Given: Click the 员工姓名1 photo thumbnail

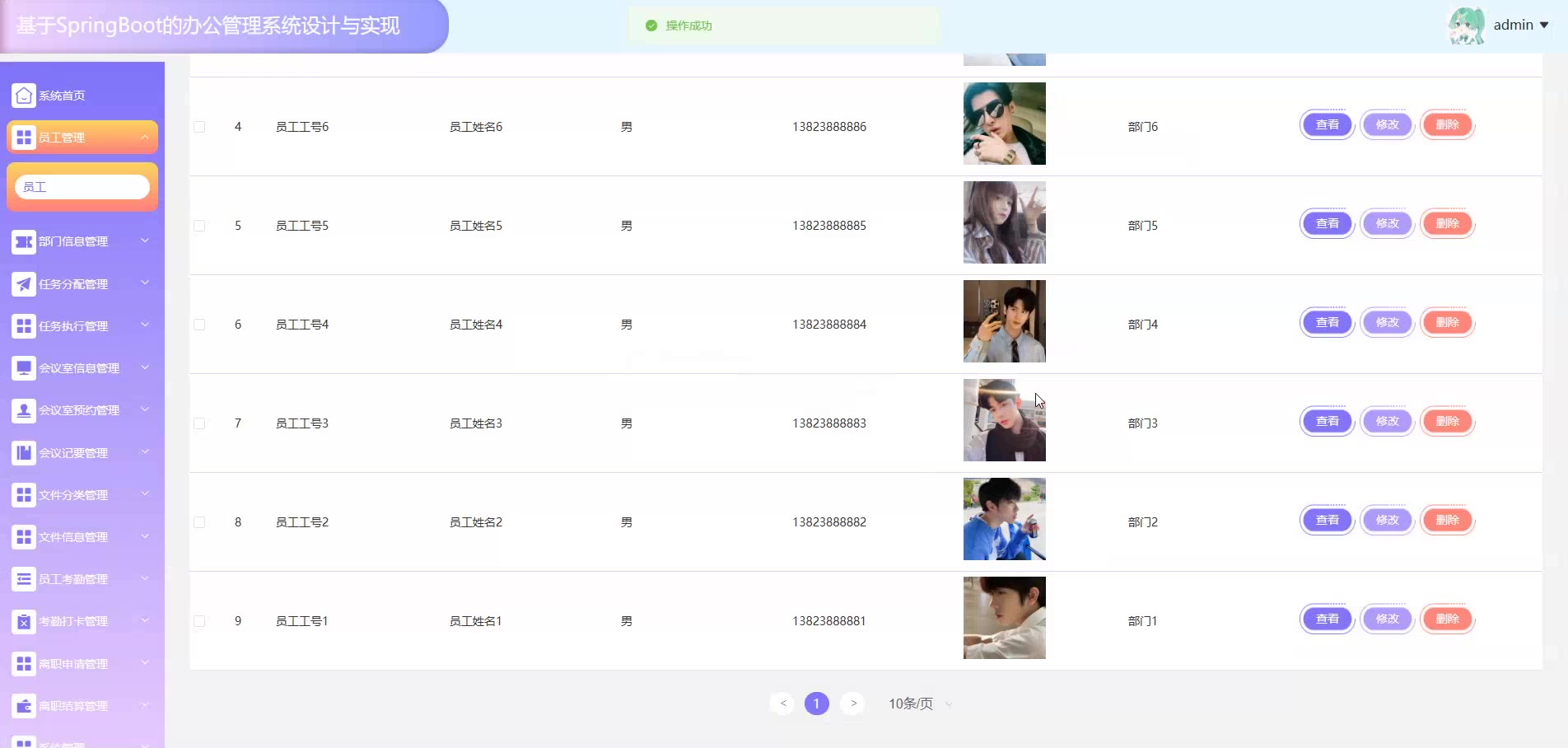Looking at the screenshot, I should tap(1005, 618).
